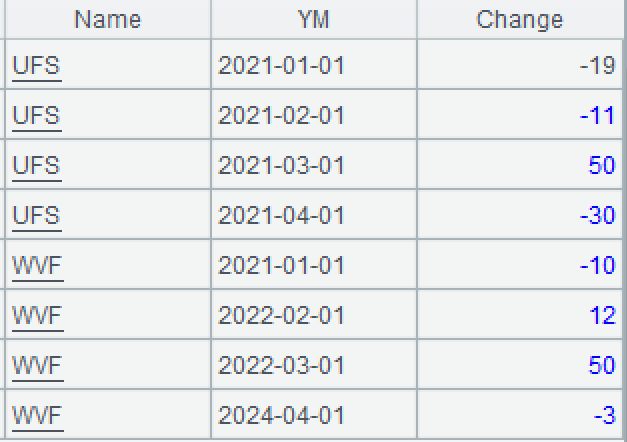The height and width of the screenshot is (442, 627).
Task: Select the 2021-02-01 date cell
Action: coord(281,116)
